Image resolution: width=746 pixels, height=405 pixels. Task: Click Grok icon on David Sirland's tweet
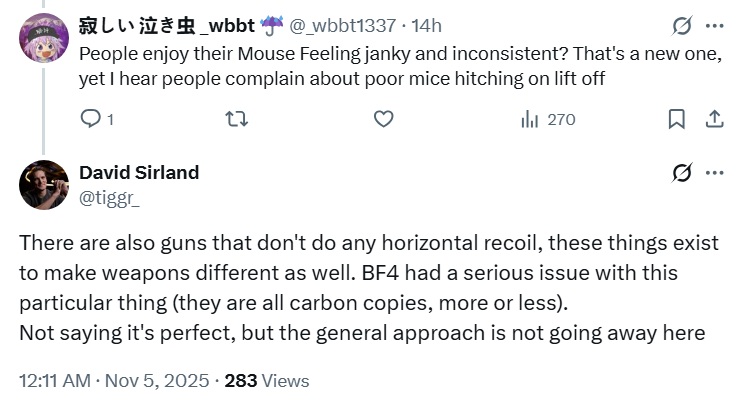click(x=682, y=173)
